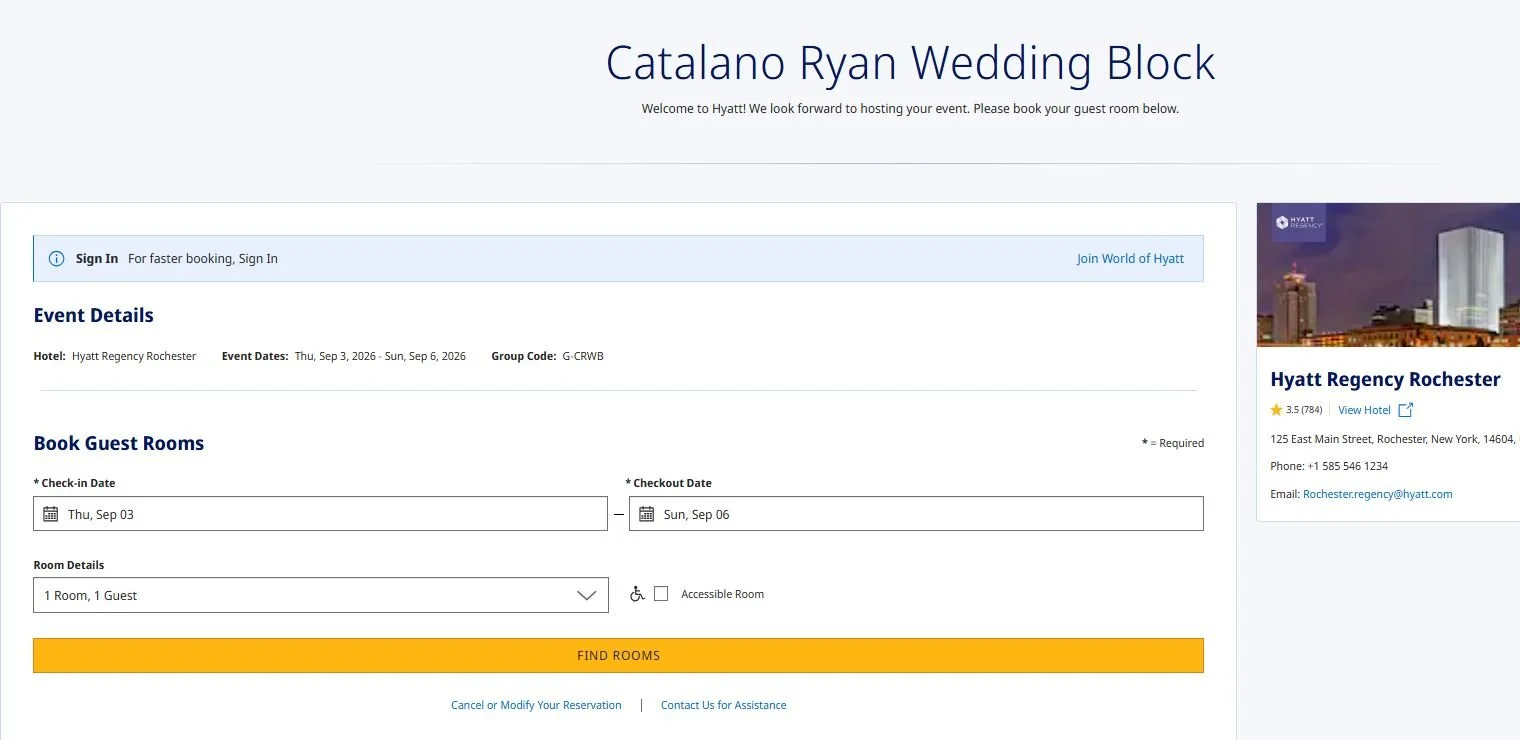
Task: Click the Checkout Date field showing Sun, Sep 06
Action: click(x=916, y=514)
